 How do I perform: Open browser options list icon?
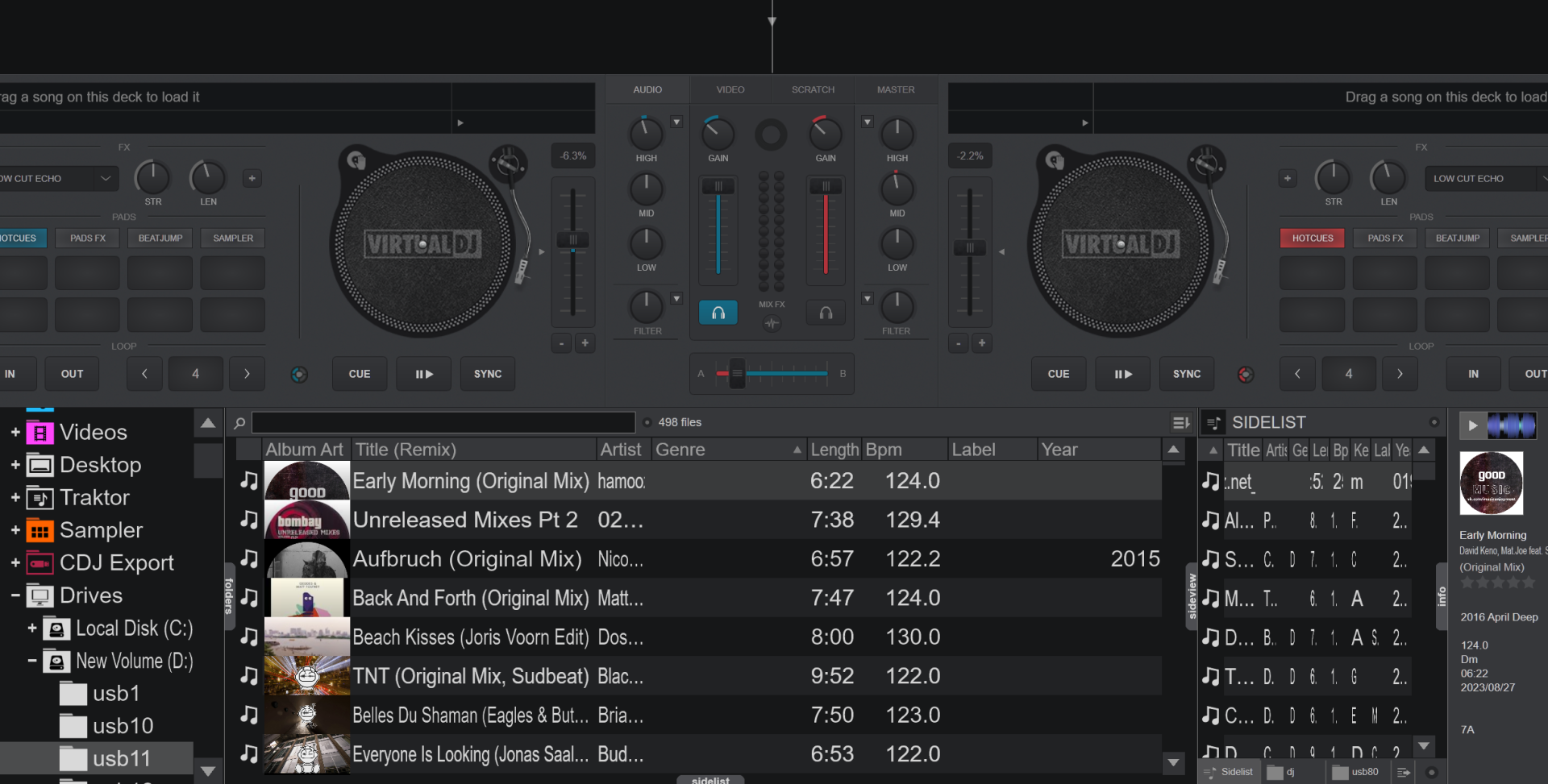[1181, 422]
